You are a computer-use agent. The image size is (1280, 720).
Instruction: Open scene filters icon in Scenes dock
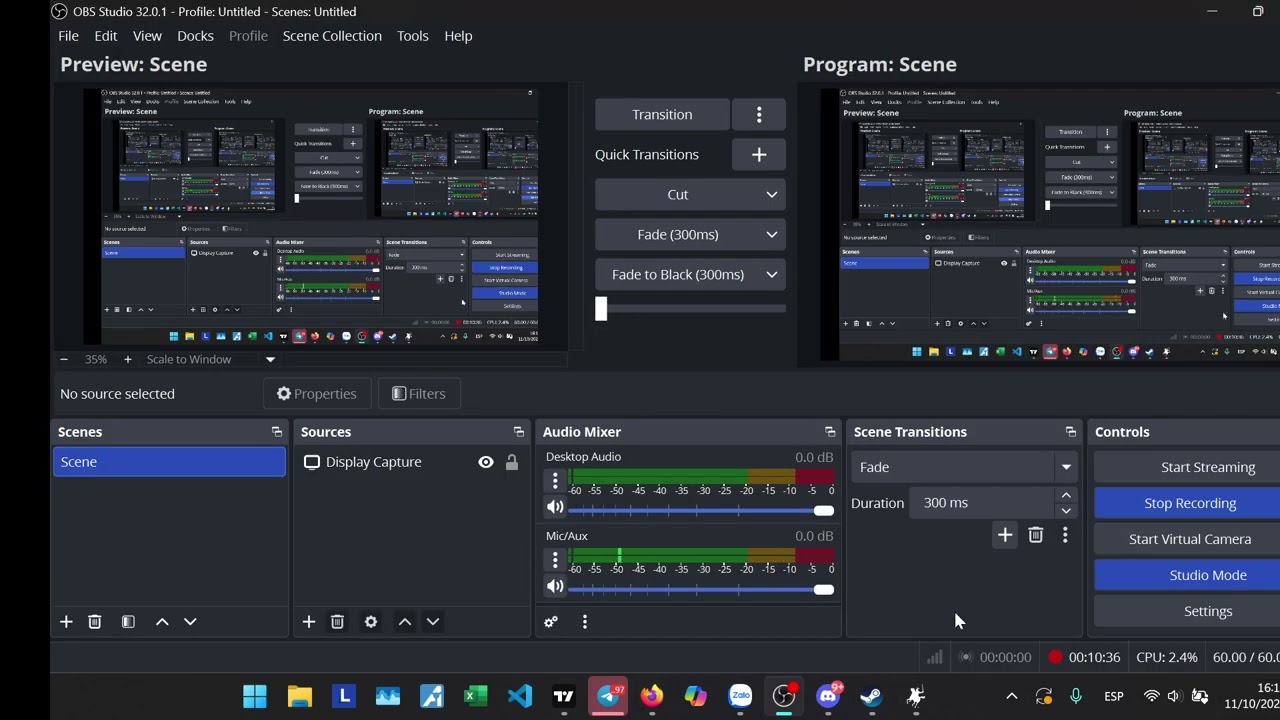[128, 622]
